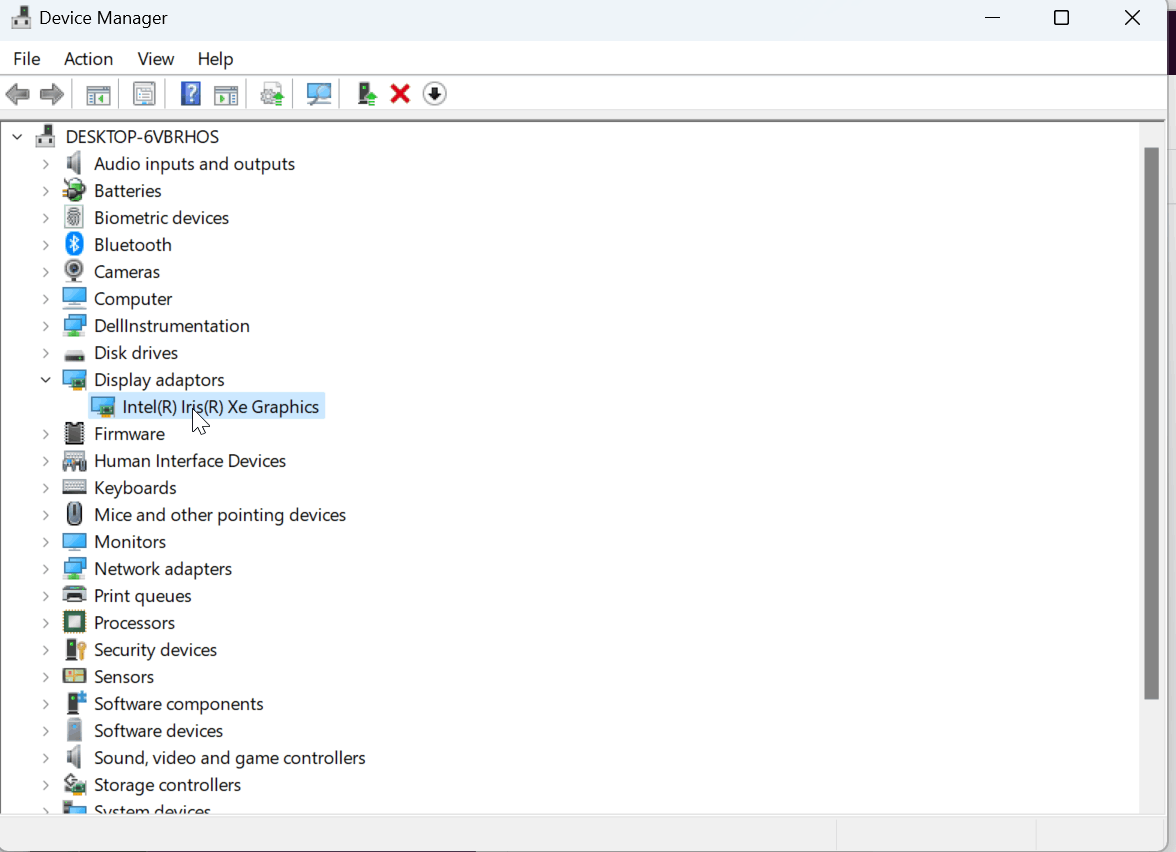Expand the Disk drives category

46,353
